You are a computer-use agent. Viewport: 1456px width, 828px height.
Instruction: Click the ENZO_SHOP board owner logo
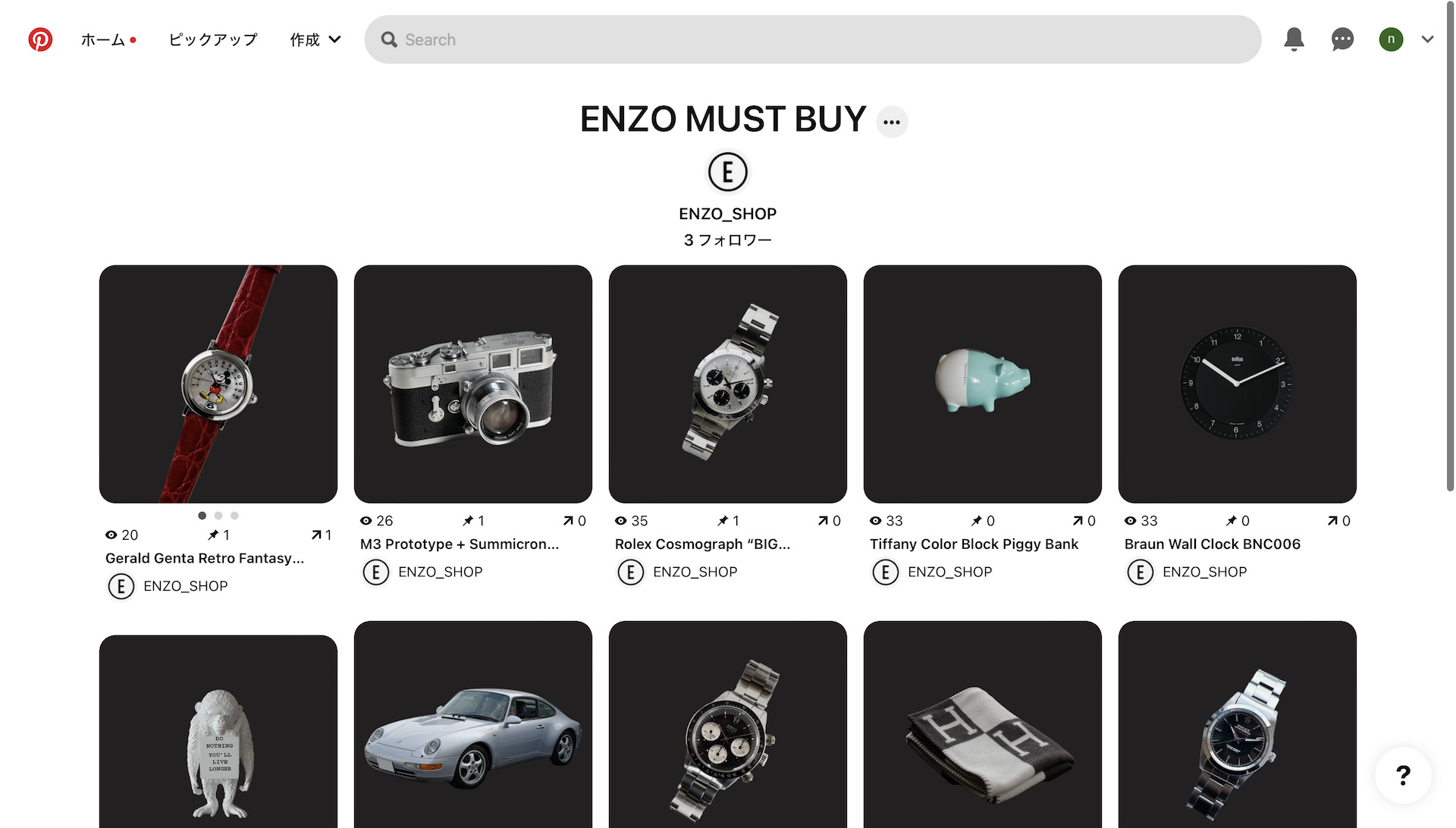(727, 172)
